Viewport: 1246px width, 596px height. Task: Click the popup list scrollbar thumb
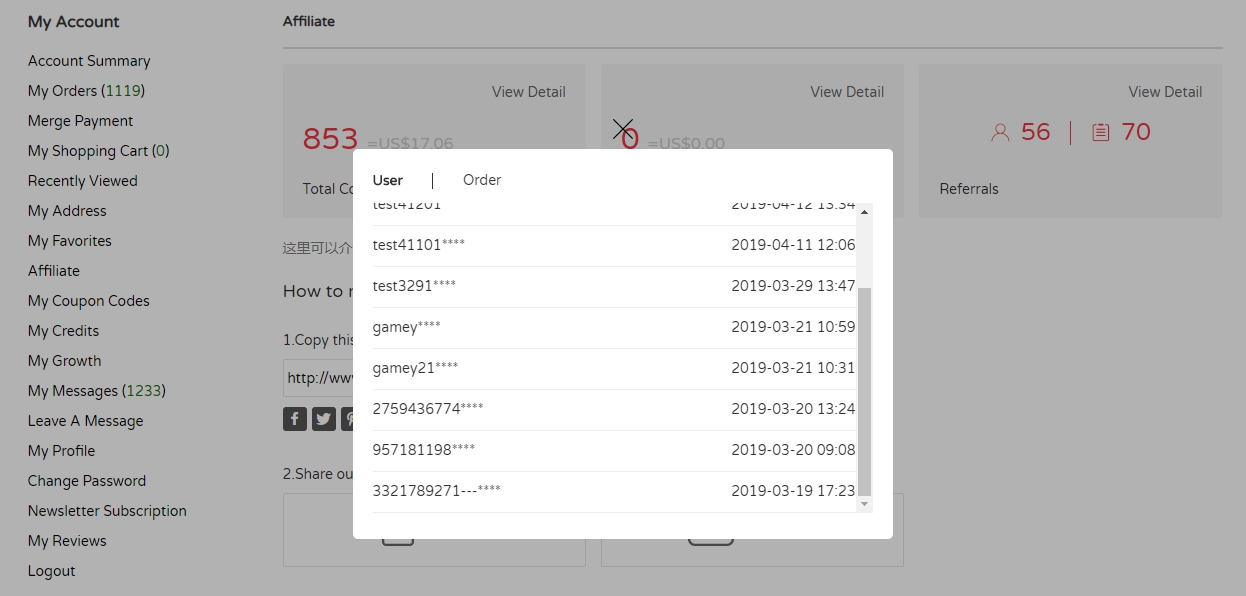click(x=865, y=390)
